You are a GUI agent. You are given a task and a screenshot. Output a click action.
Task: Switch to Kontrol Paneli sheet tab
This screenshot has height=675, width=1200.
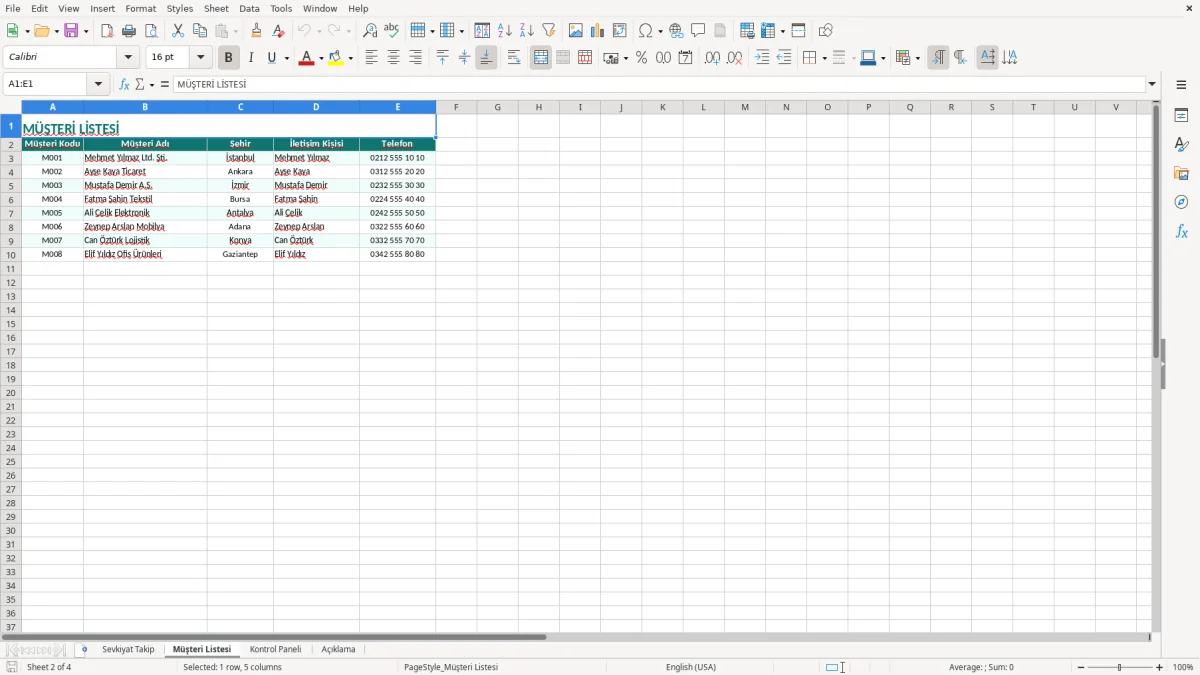pos(275,649)
